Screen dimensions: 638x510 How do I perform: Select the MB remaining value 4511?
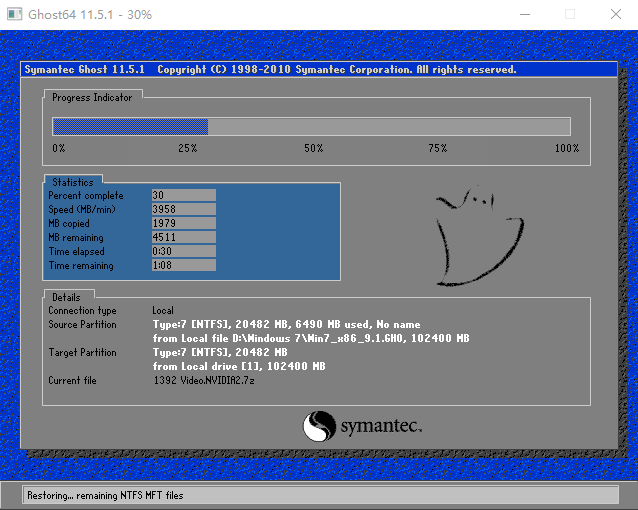coord(184,237)
